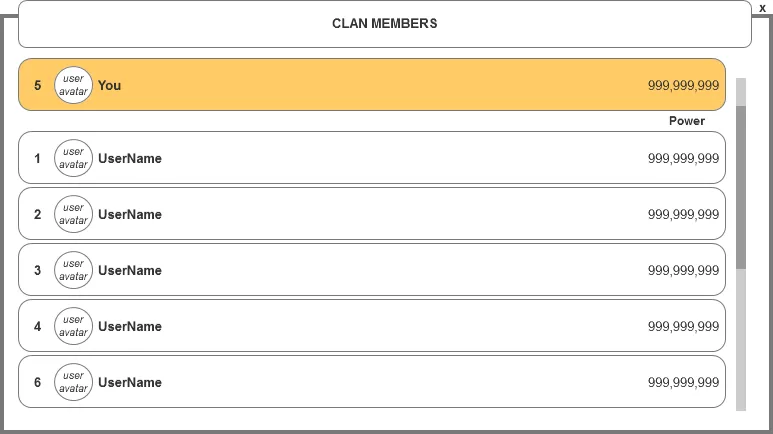Click the power value in your own row

point(683,85)
